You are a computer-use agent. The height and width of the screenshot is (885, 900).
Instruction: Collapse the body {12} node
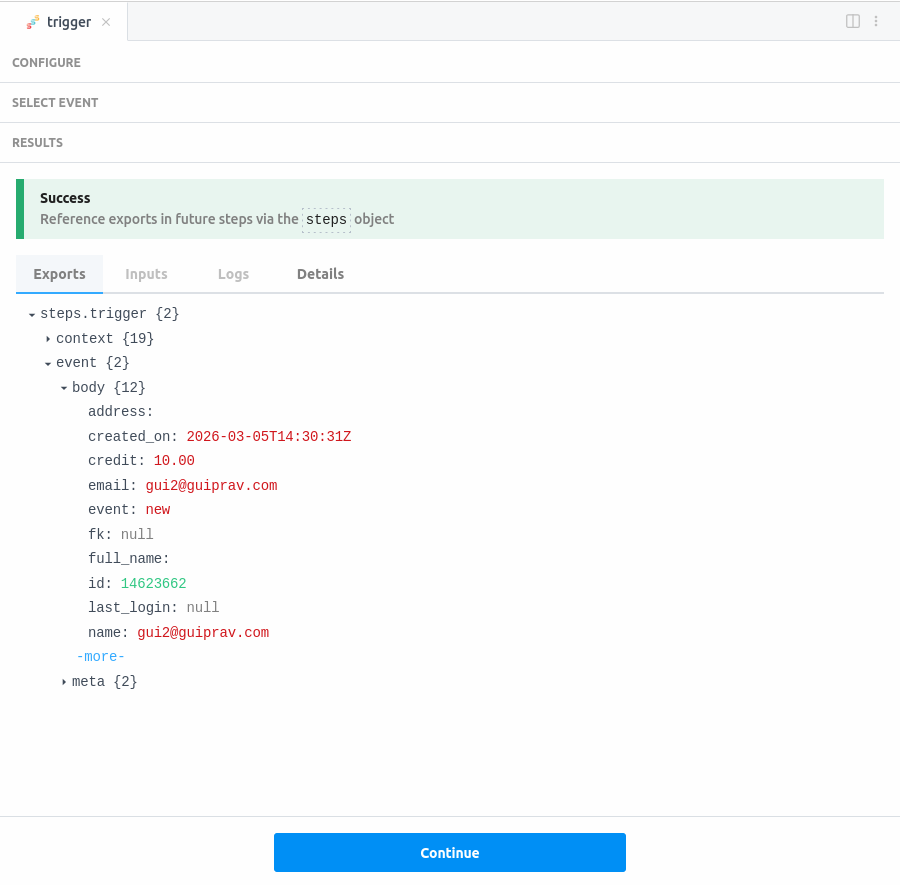[x=64, y=388]
